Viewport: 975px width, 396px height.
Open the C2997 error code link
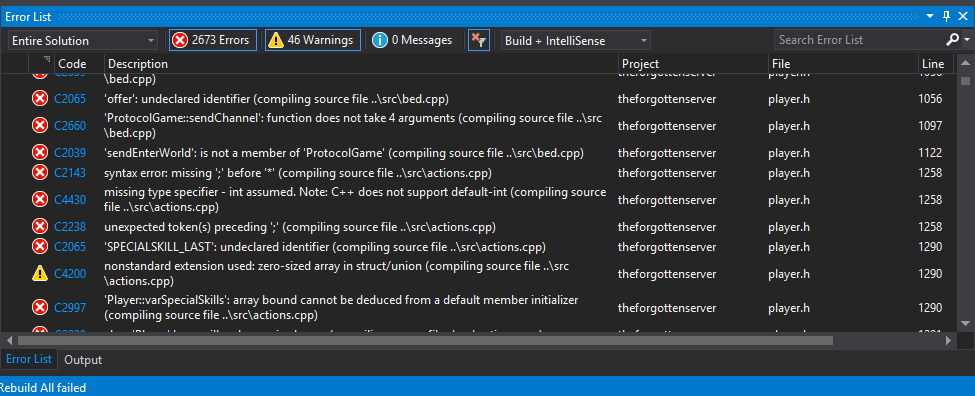pyautogui.click(x=70, y=307)
